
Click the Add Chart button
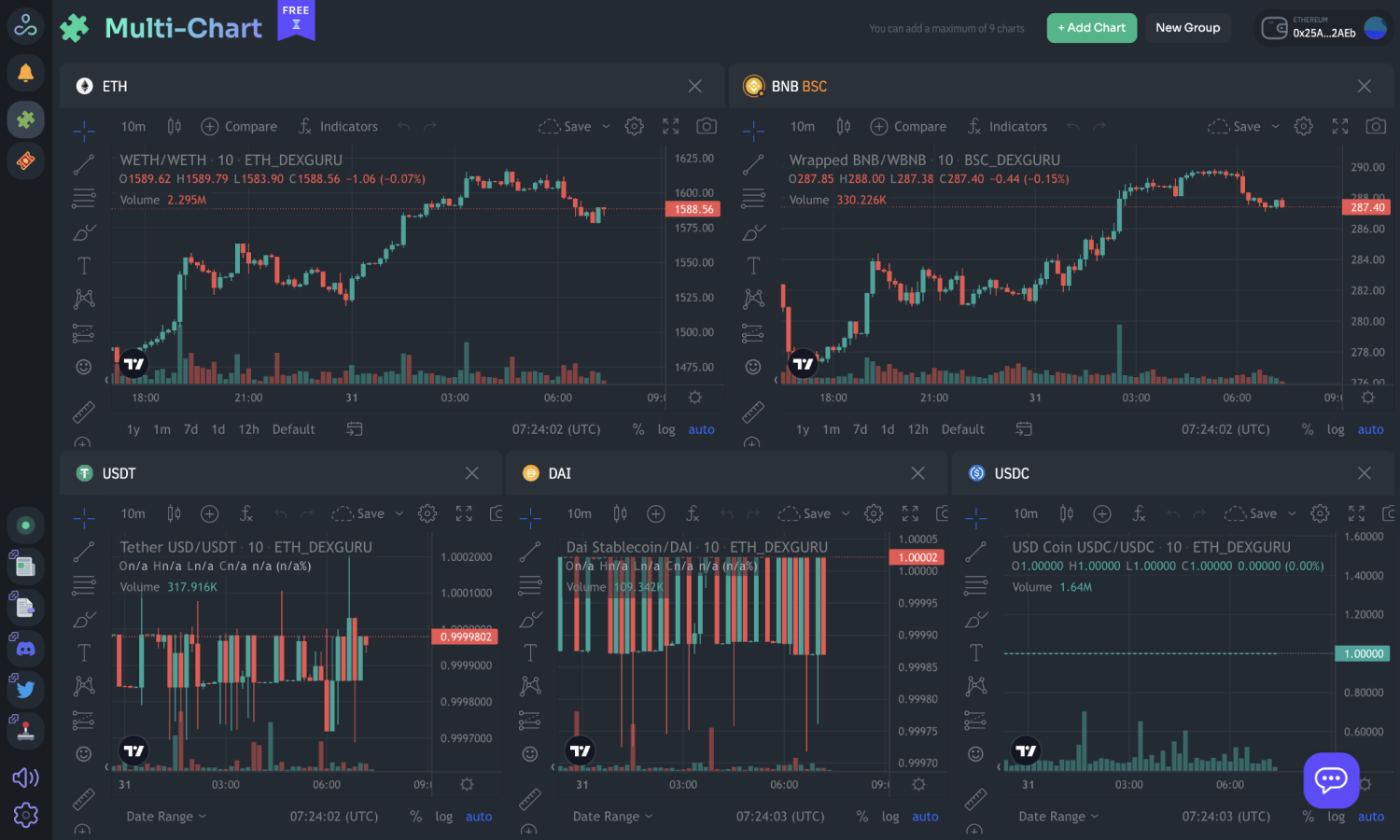[x=1091, y=28]
